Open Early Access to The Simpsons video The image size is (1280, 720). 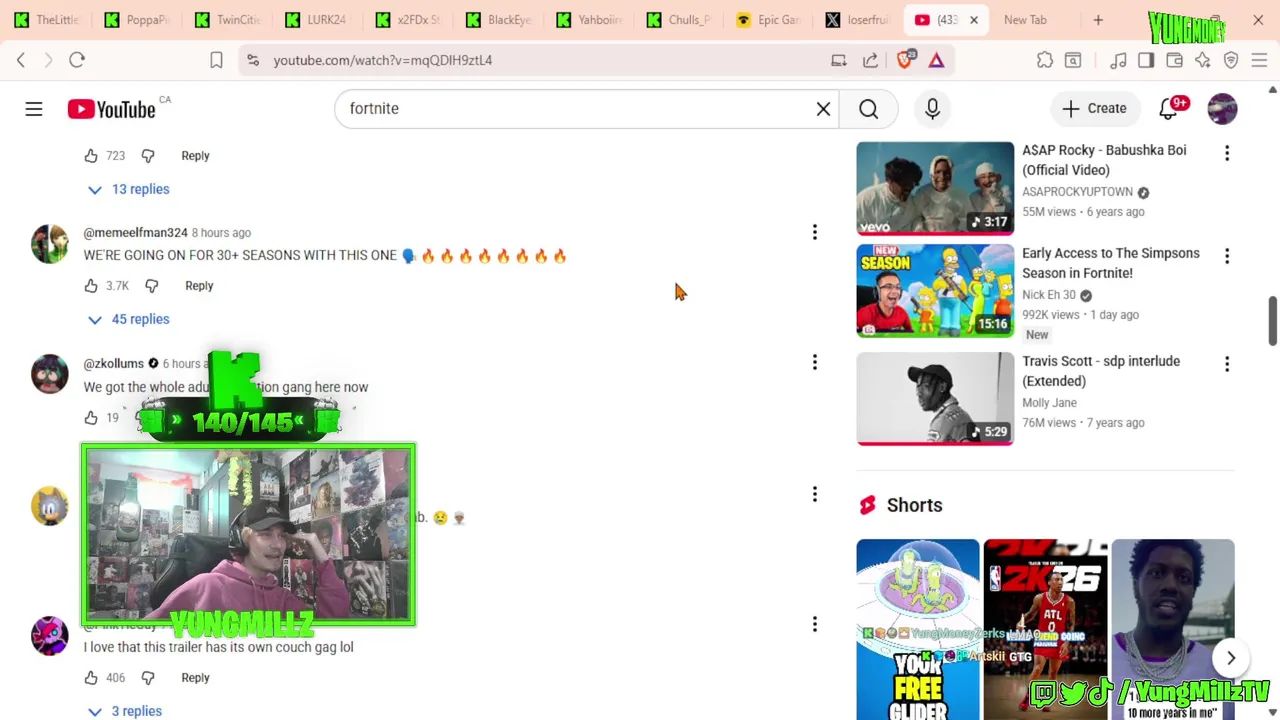tap(1110, 263)
